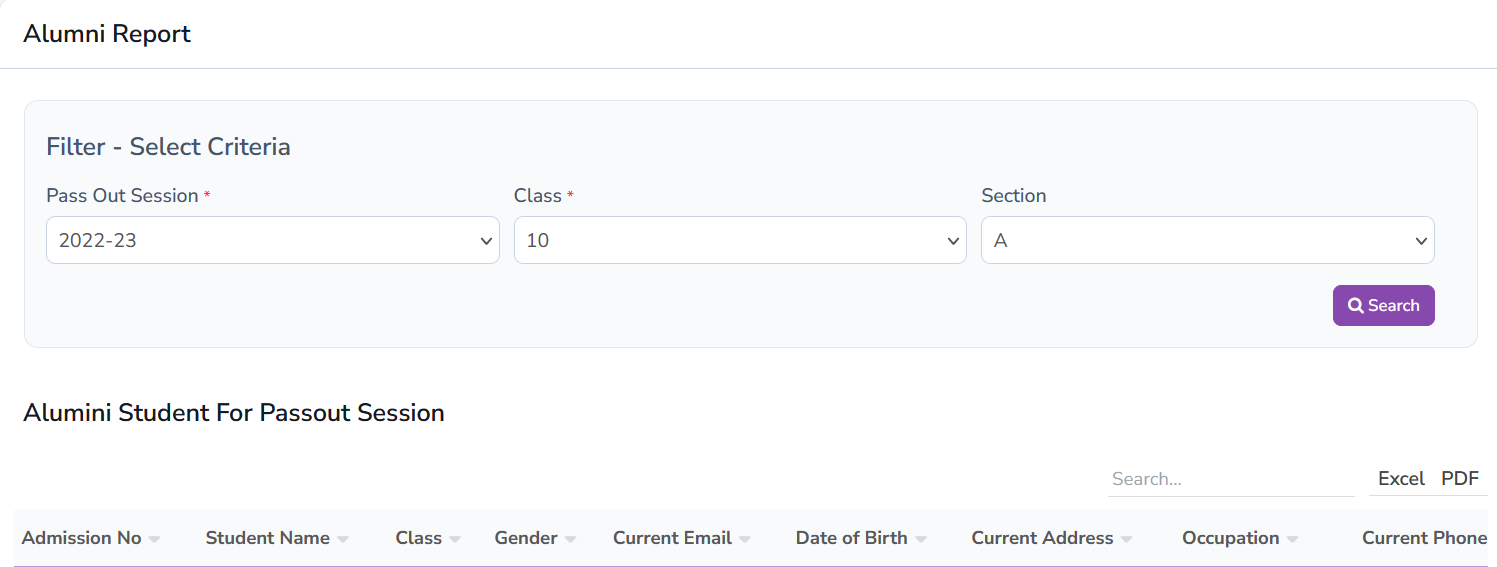Viewport: 1497px width, 567px height.
Task: Click the Student Name sort arrow
Action: 343,540
